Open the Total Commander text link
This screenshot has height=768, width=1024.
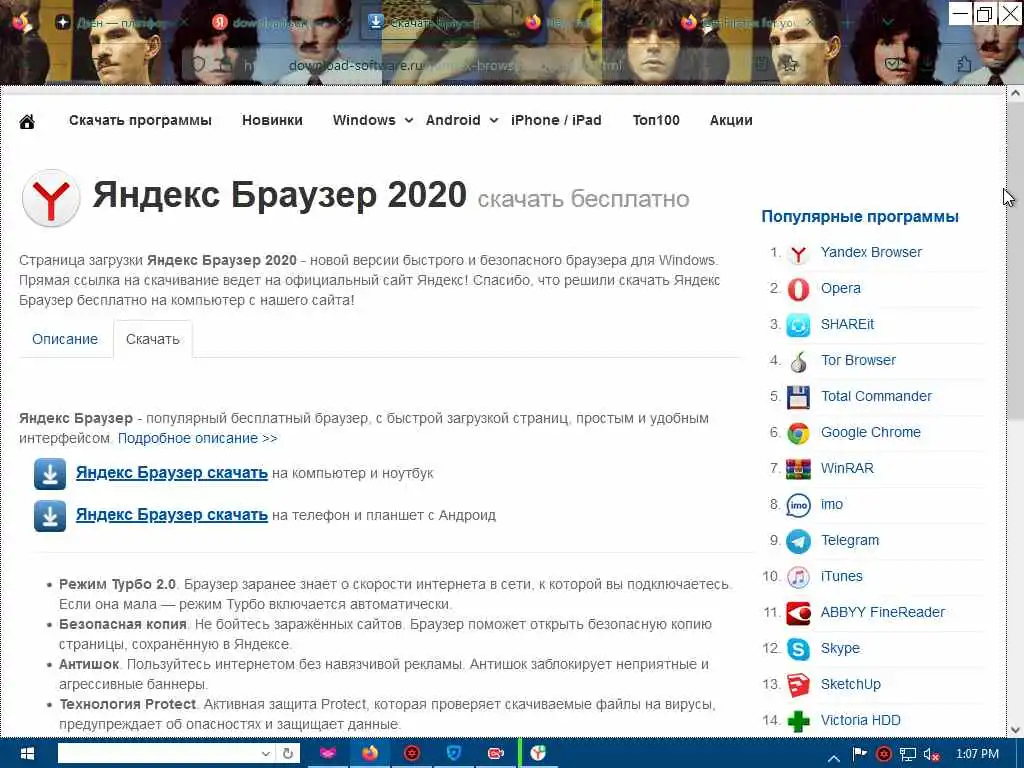point(876,396)
